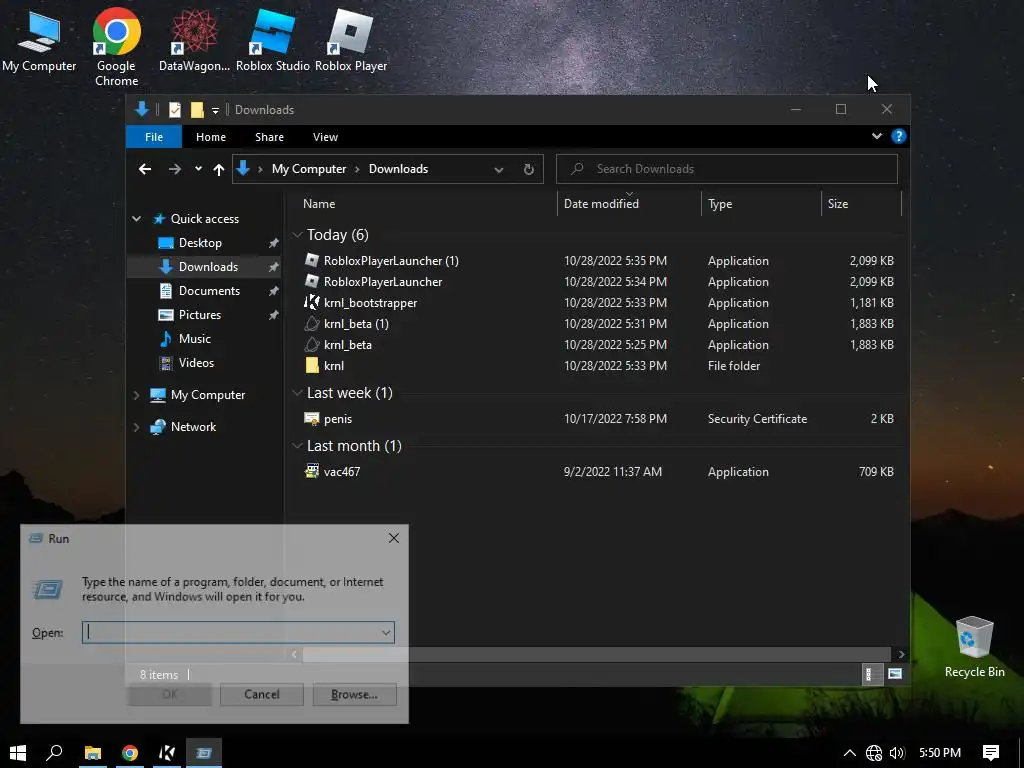1024x768 pixels.
Task: Open the address bar history dropdown
Action: tap(499, 170)
